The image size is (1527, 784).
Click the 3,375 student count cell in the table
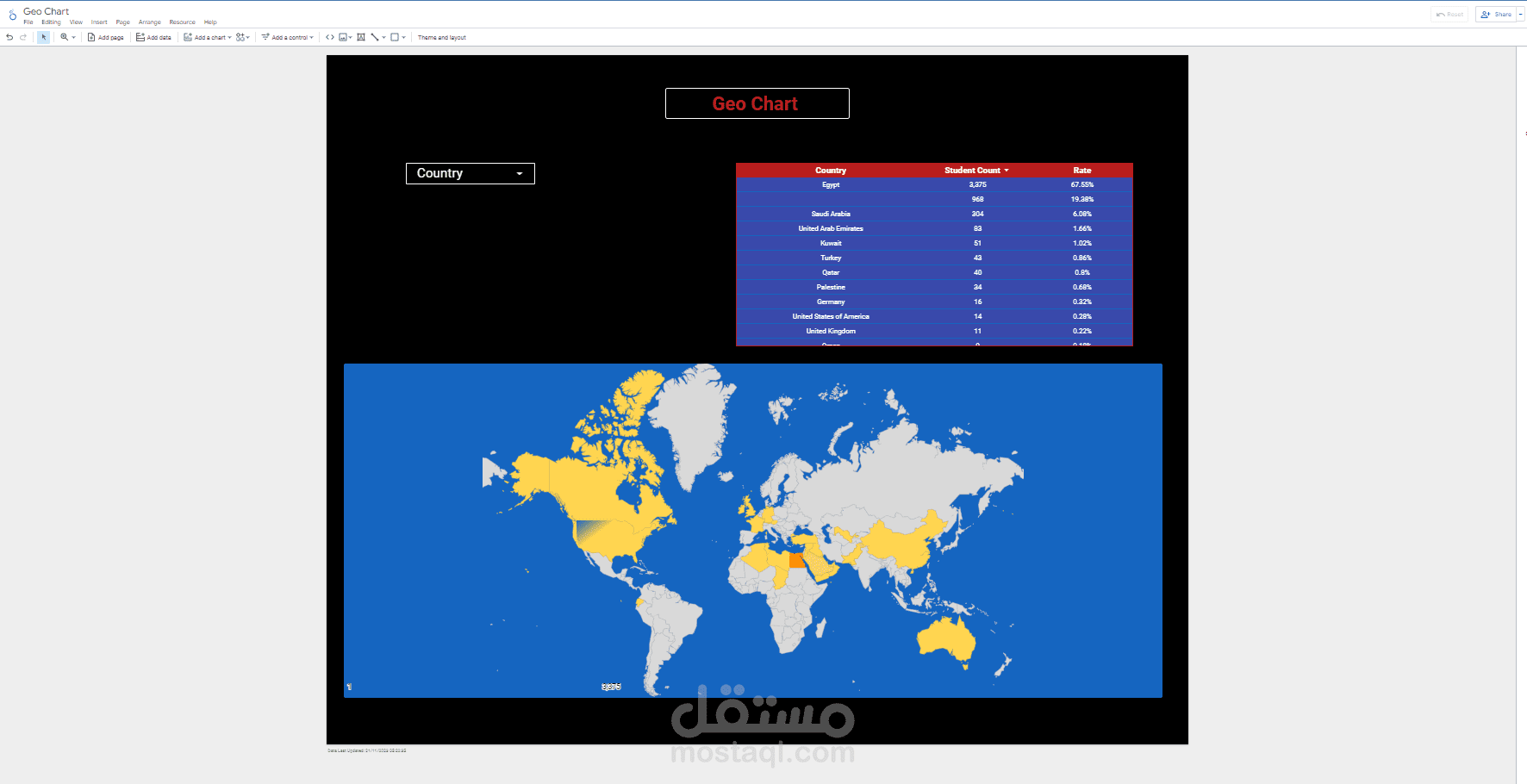(x=977, y=184)
